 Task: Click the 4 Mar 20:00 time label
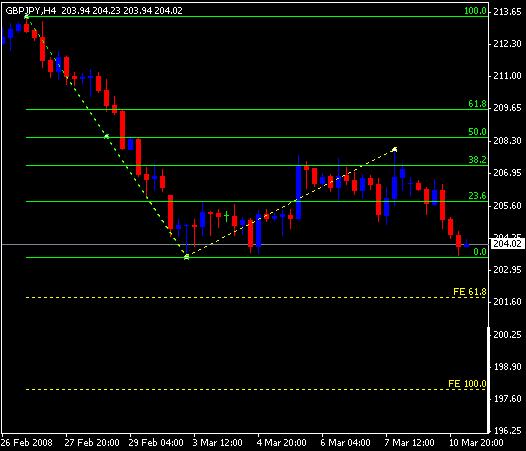282,443
